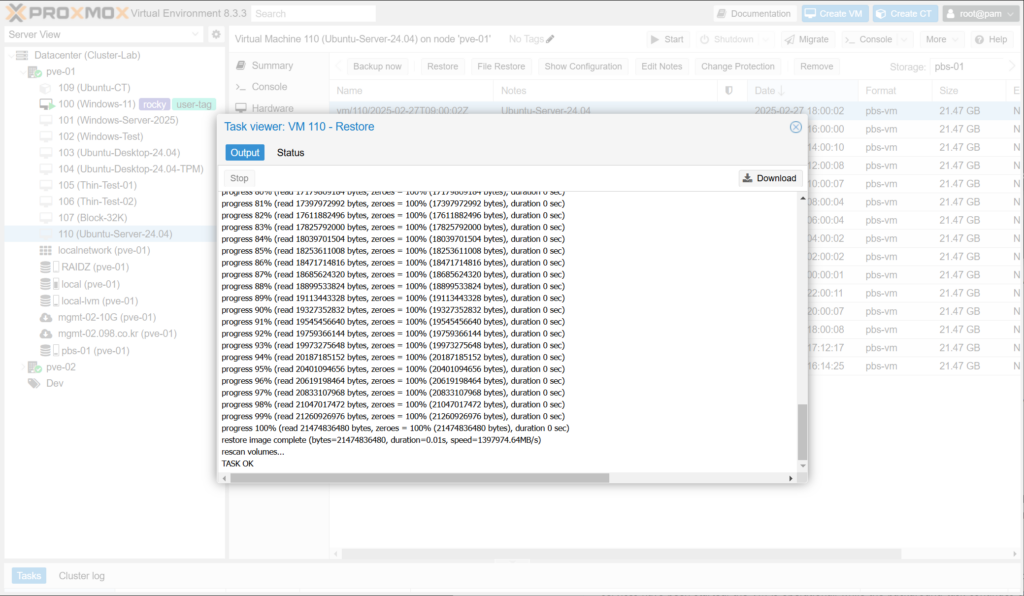
Task: Select the localnetwork (pve-01) grid icon
Action: coord(45,250)
